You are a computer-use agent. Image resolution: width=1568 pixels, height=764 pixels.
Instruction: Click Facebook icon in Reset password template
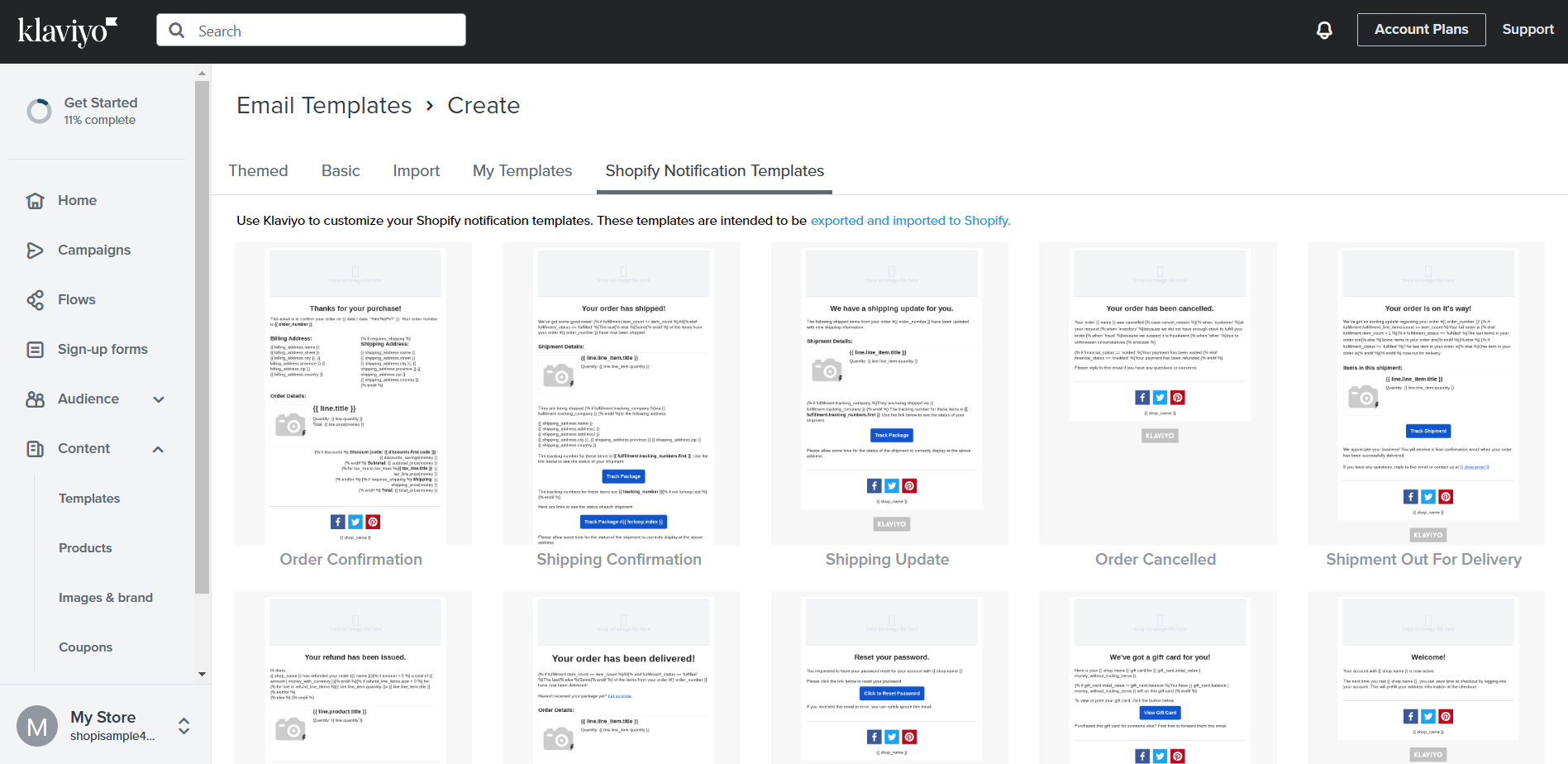tap(875, 737)
